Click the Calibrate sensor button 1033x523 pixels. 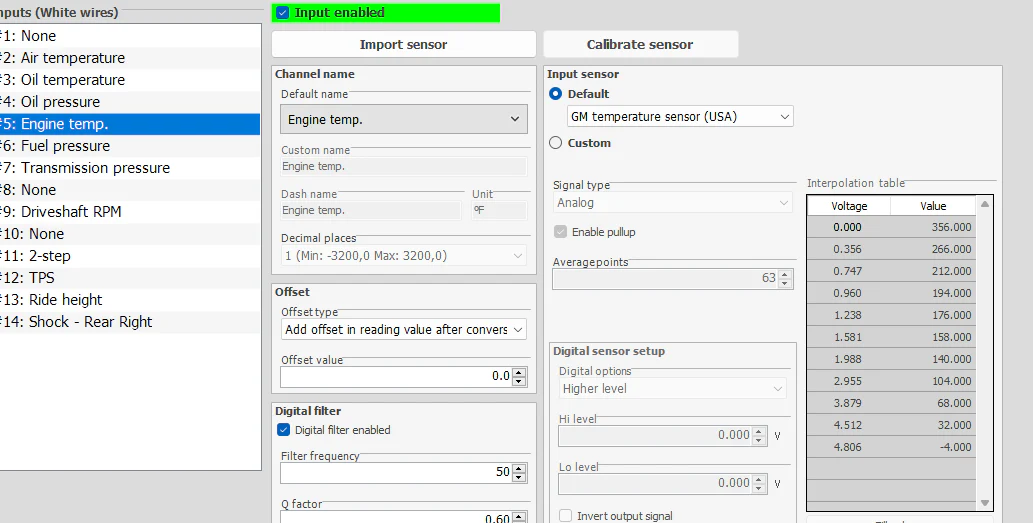coord(640,44)
